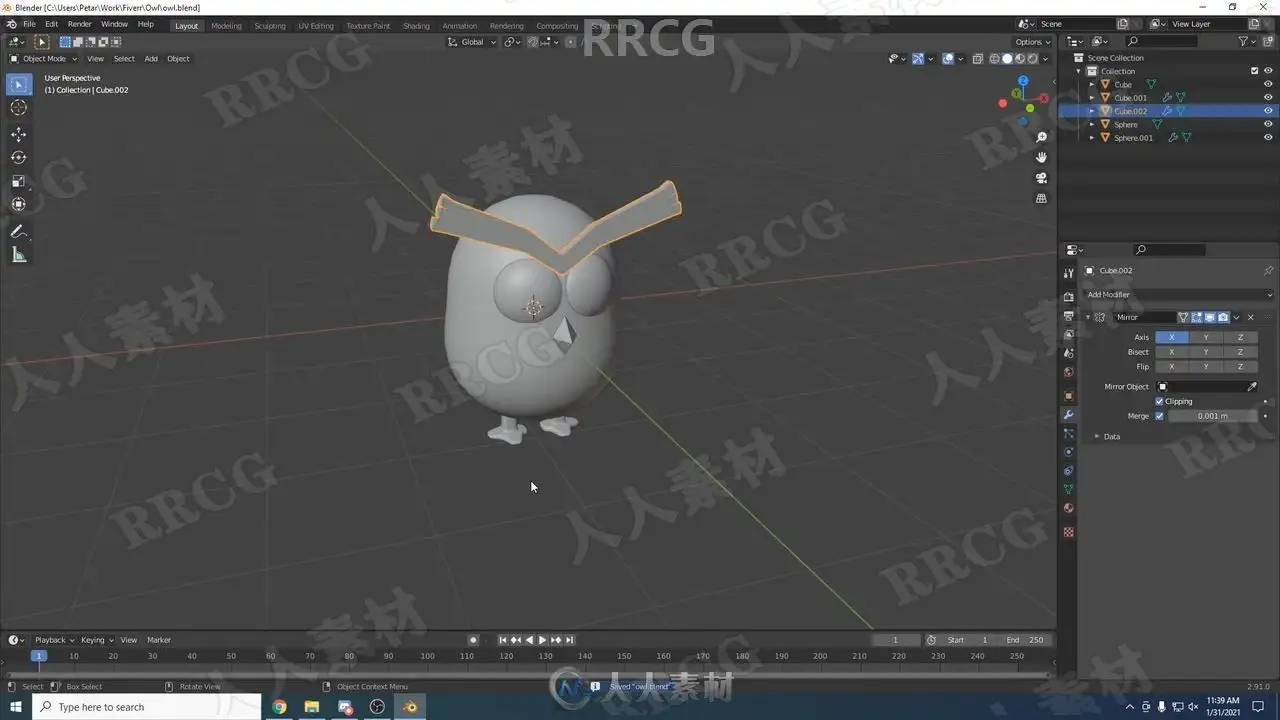This screenshot has height=720, width=1280.
Task: Collapse the Mirror modifier panel
Action: [1088, 317]
